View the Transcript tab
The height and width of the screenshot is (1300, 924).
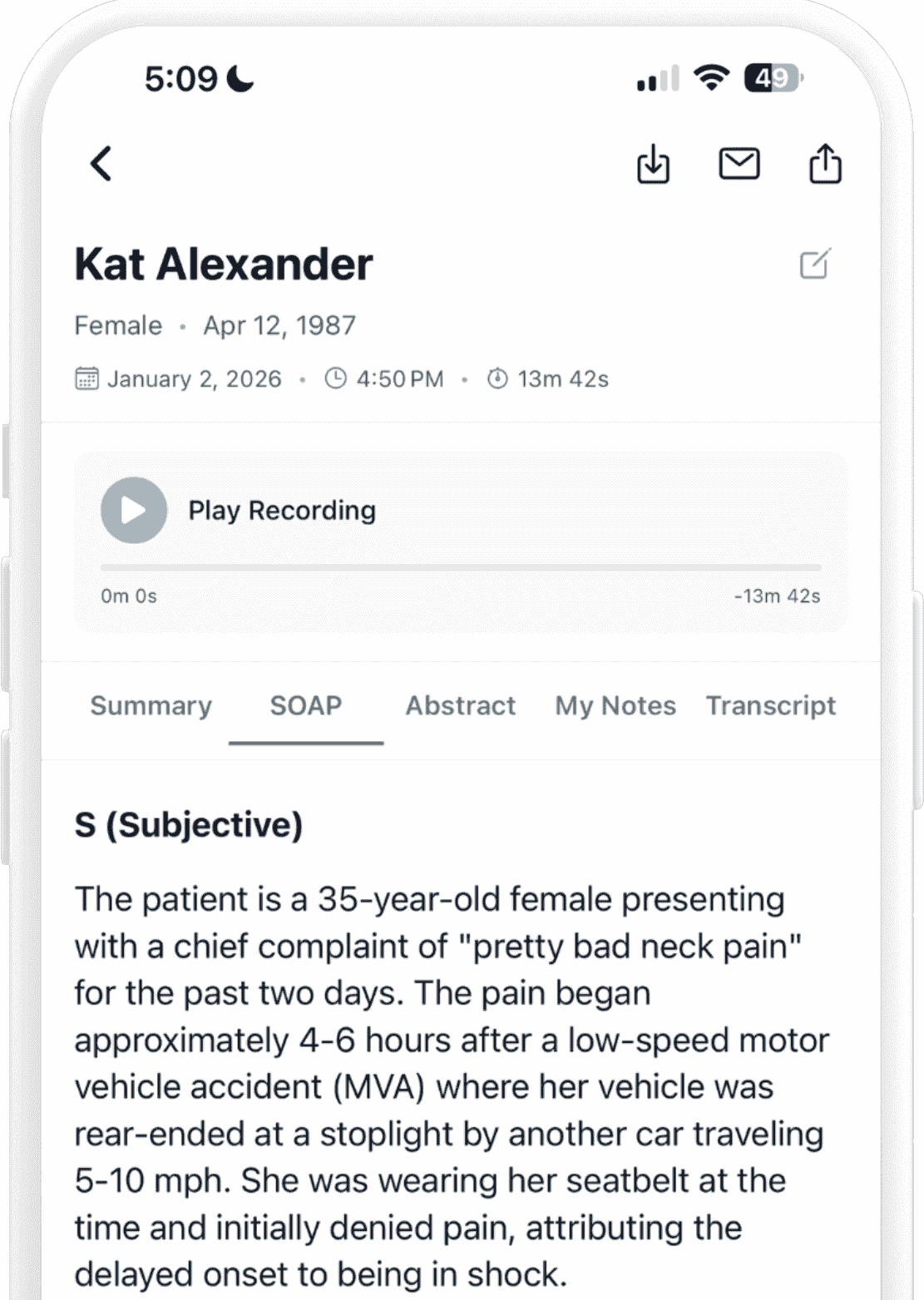point(770,706)
